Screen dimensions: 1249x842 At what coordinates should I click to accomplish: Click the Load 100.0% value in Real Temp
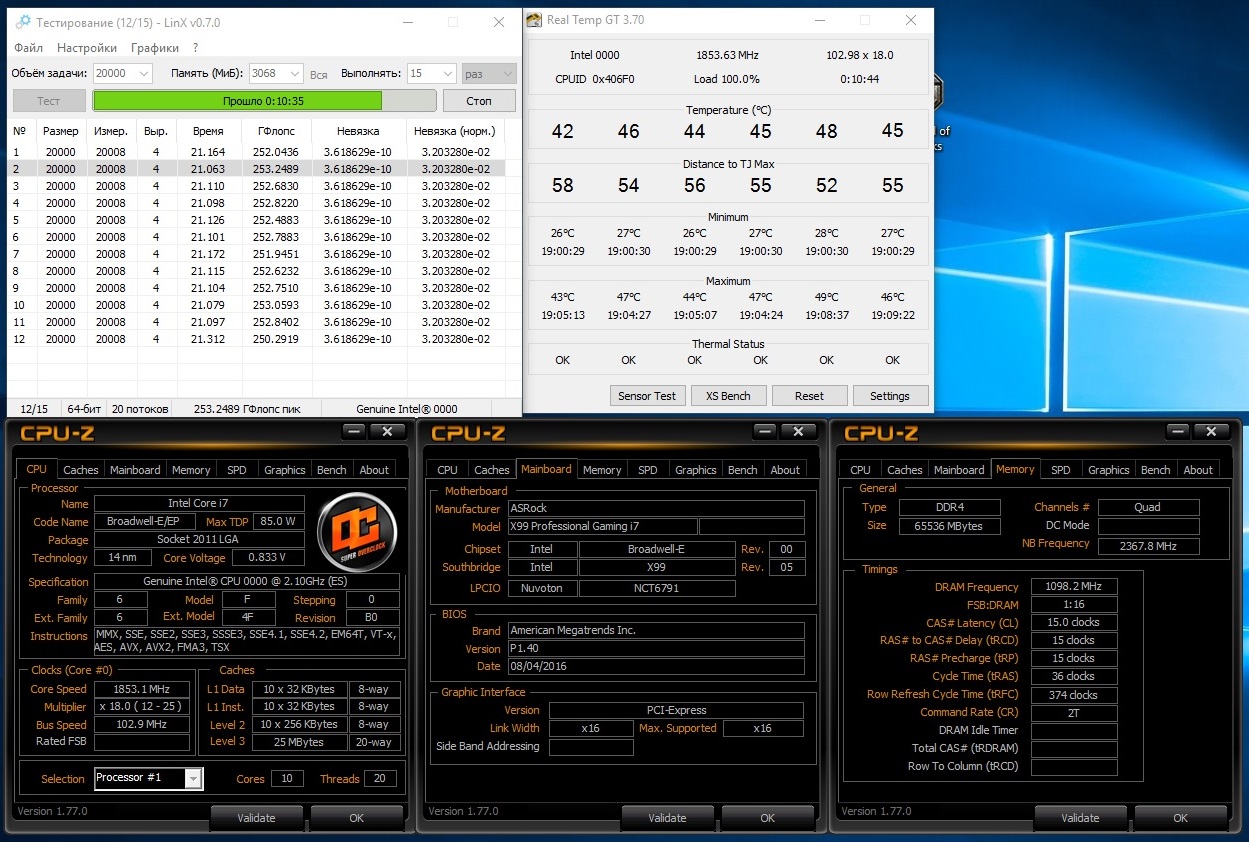(x=727, y=79)
